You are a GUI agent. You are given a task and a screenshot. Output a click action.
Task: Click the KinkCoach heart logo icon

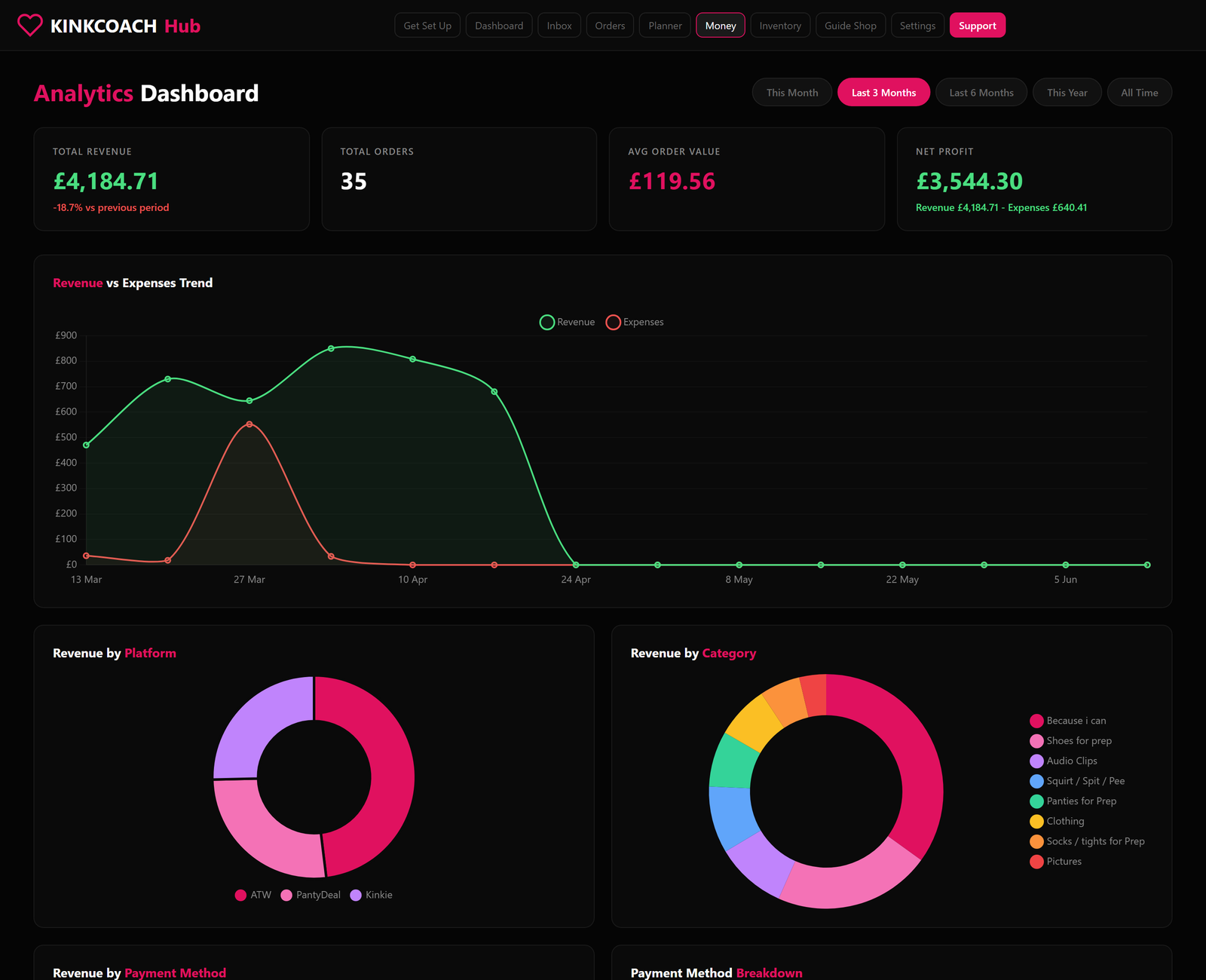30,26
